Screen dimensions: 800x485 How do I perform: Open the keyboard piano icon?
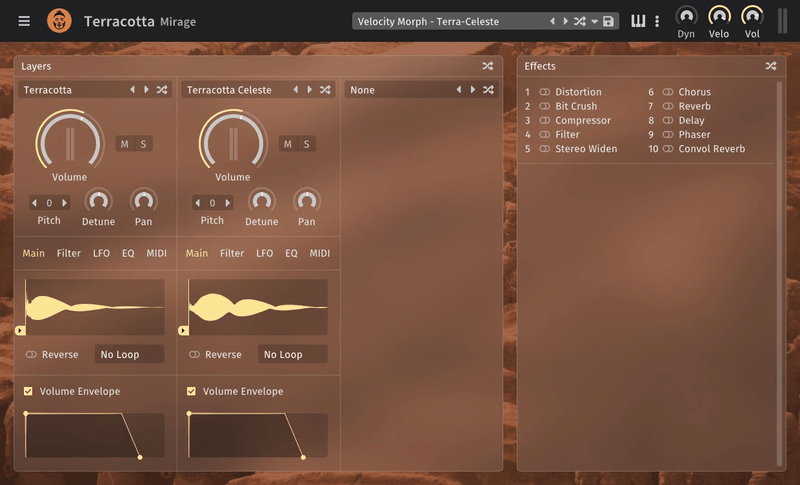point(638,21)
